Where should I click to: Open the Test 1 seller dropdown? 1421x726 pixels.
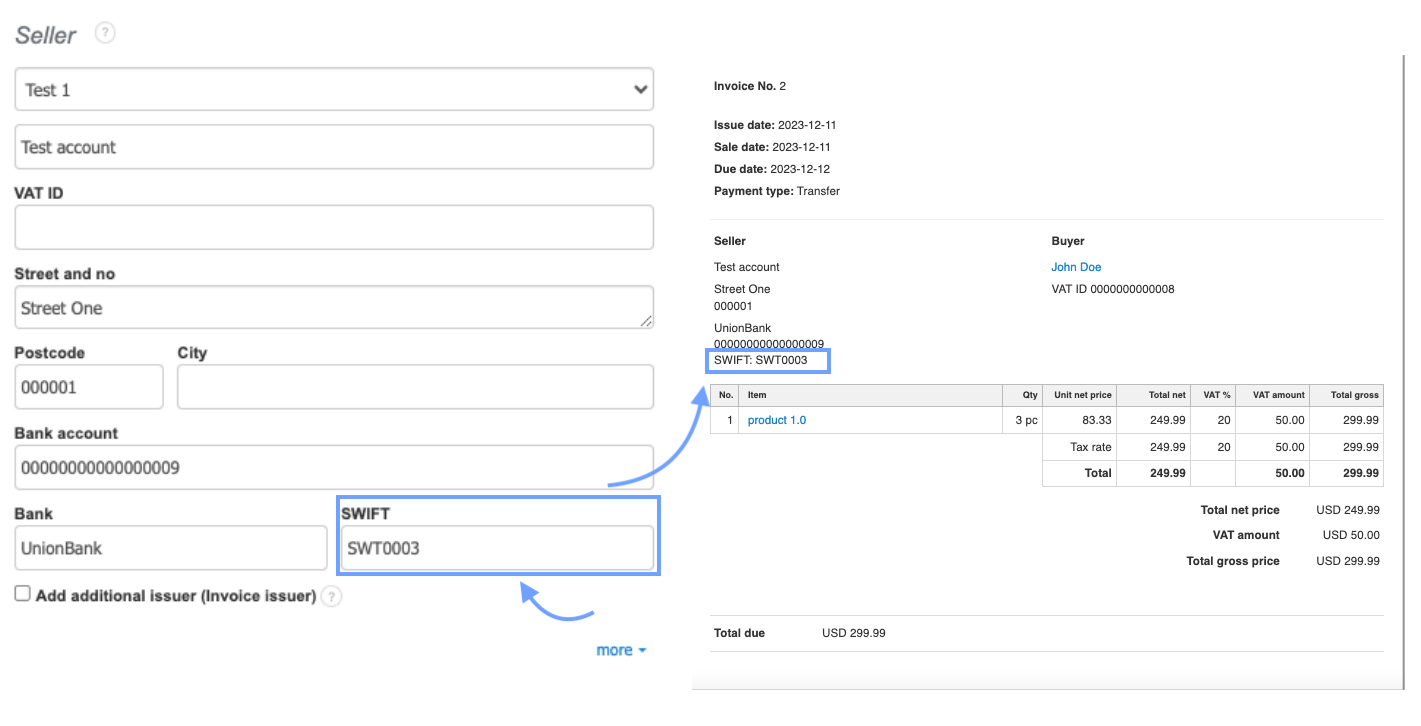[334, 90]
